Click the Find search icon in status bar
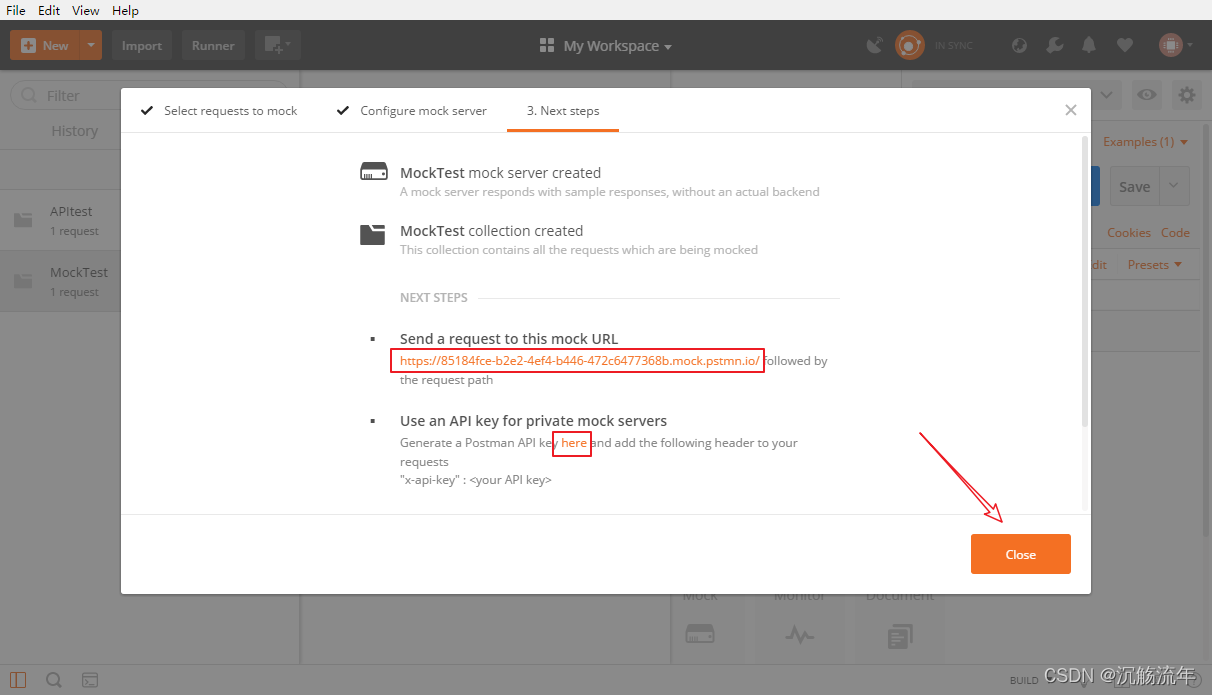Image resolution: width=1212 pixels, height=695 pixels. (x=54, y=680)
